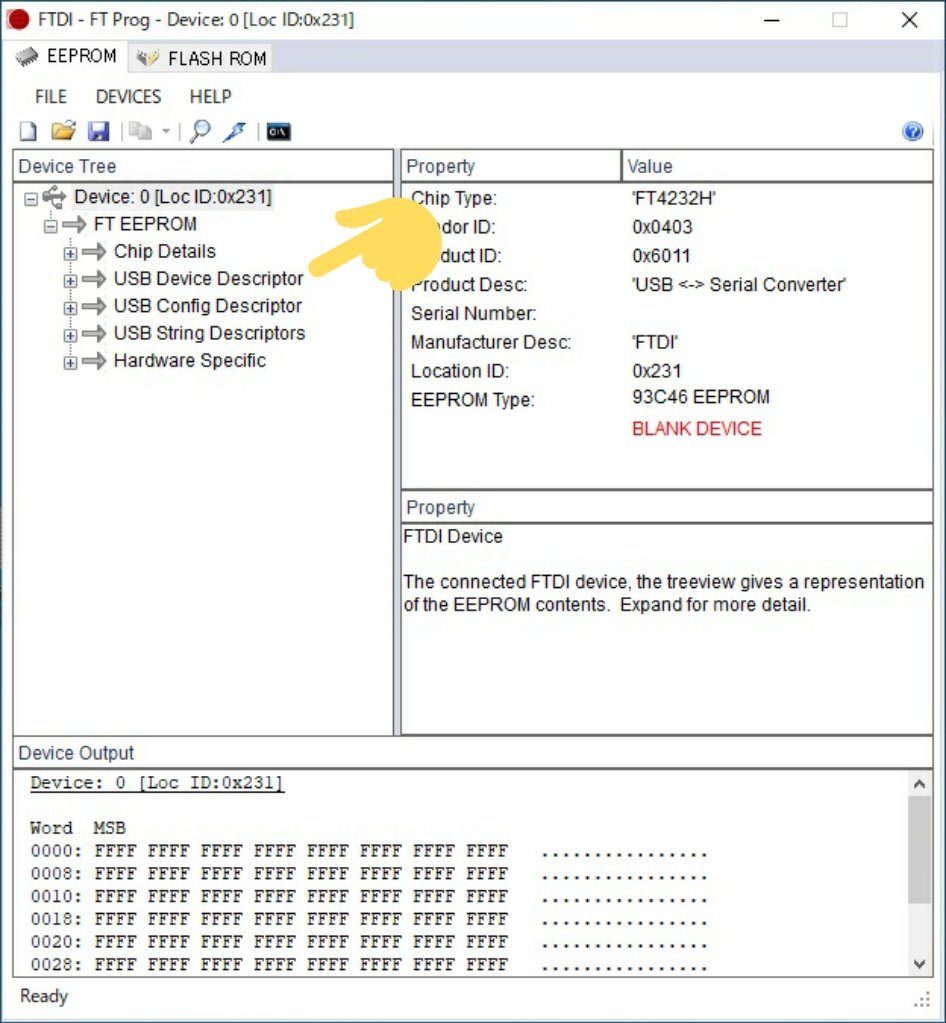Select Hardware Specific in the tree
Screen dimensions: 946x1023
[x=189, y=361]
